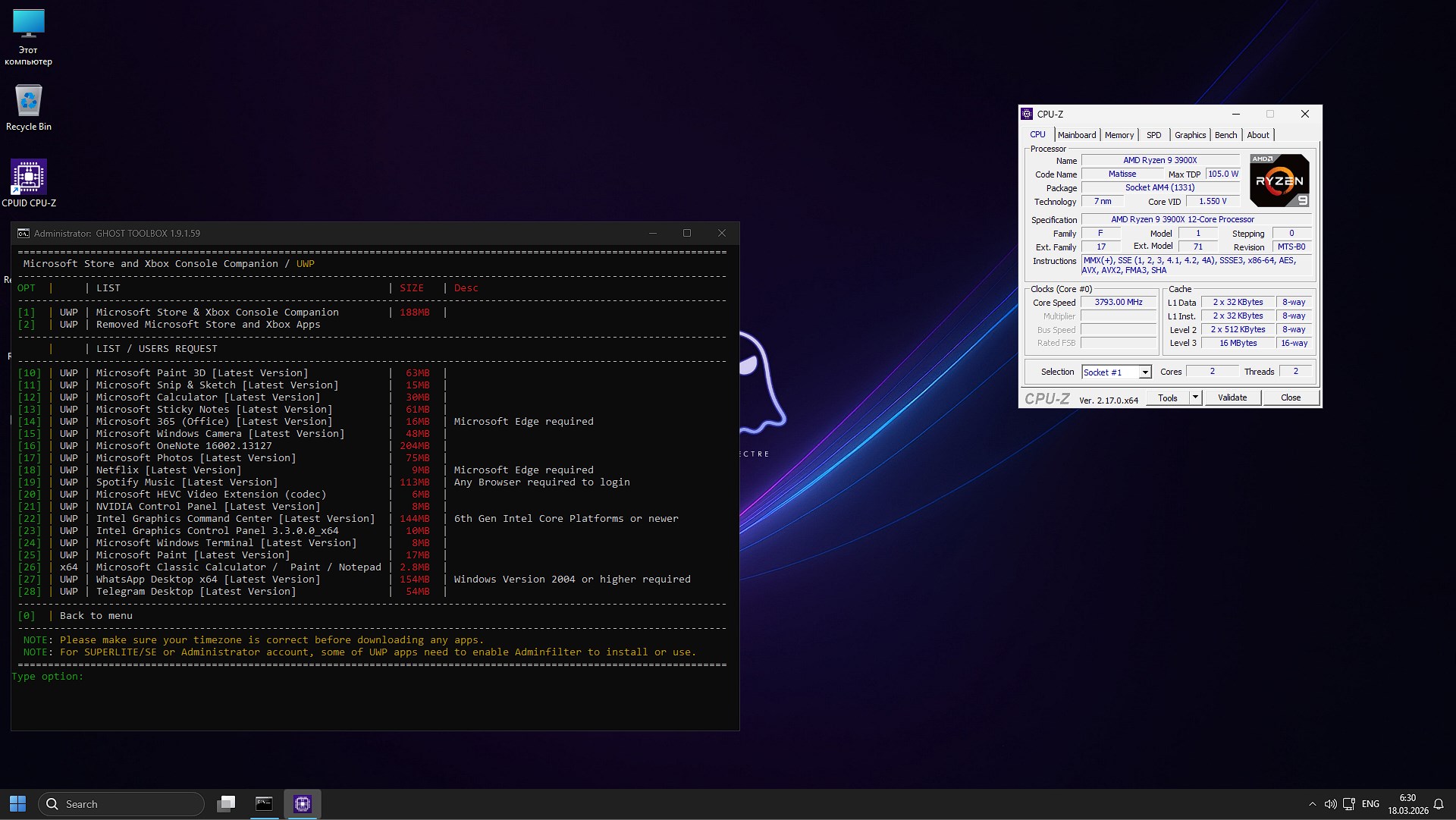Switch to the Mainboard tab
Image resolution: width=1456 pixels, height=820 pixels.
click(x=1077, y=134)
